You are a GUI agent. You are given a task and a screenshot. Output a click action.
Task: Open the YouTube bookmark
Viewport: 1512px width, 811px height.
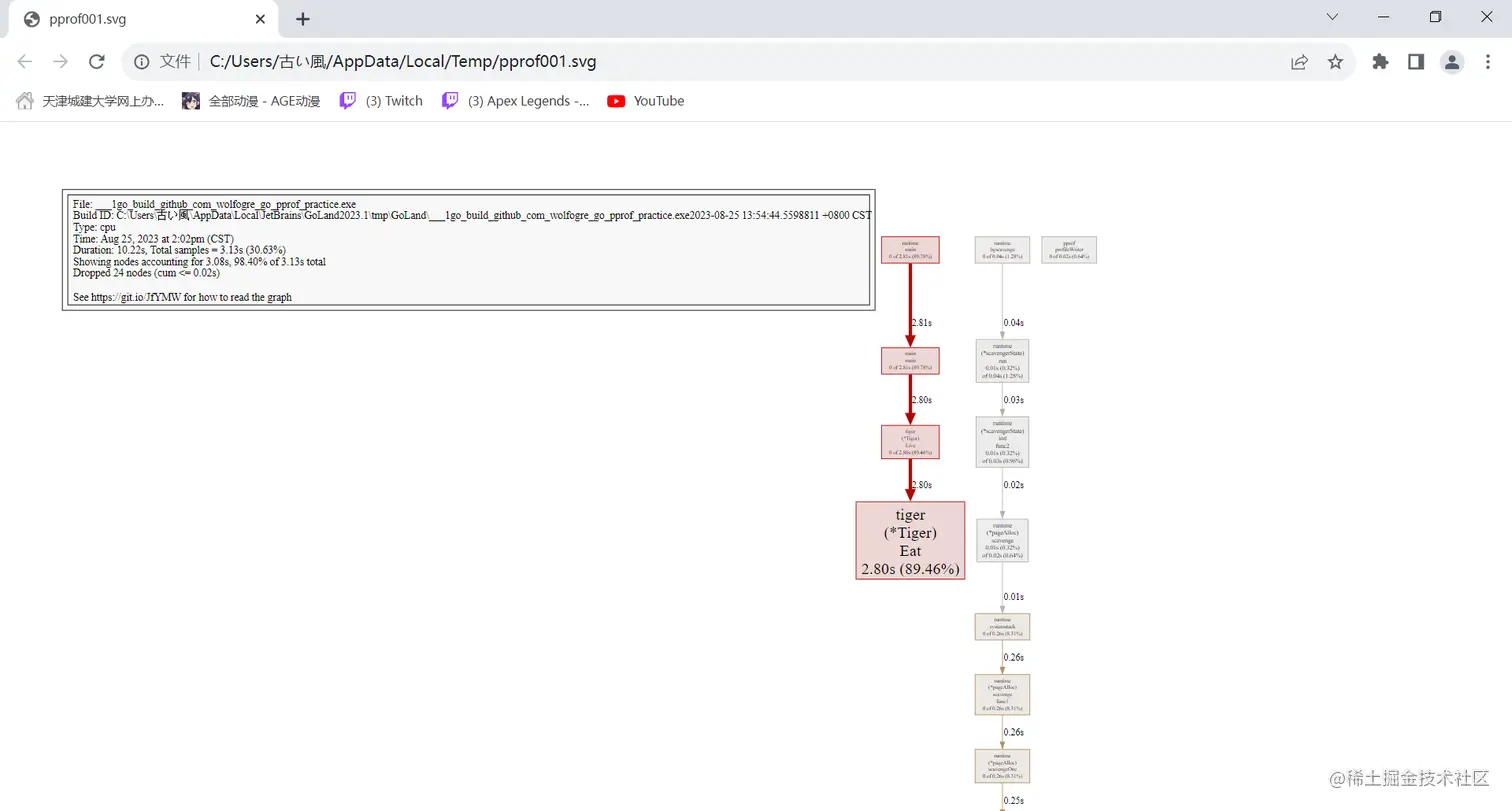tap(646, 101)
